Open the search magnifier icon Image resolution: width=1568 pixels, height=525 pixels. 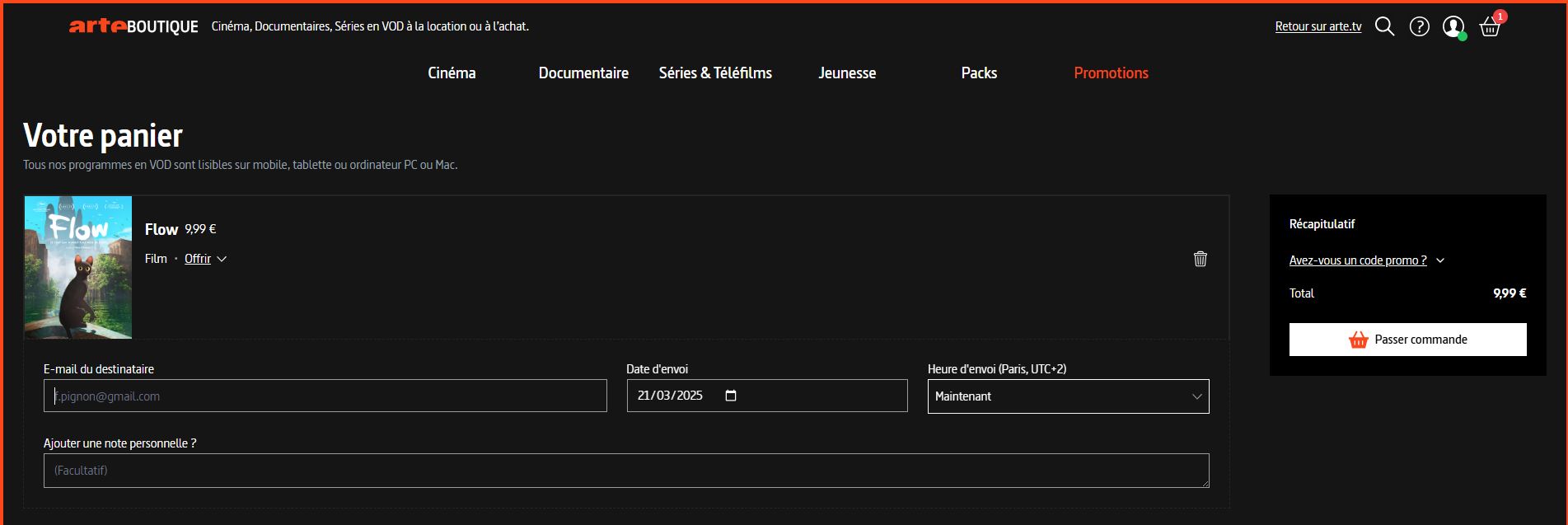coord(1385,26)
